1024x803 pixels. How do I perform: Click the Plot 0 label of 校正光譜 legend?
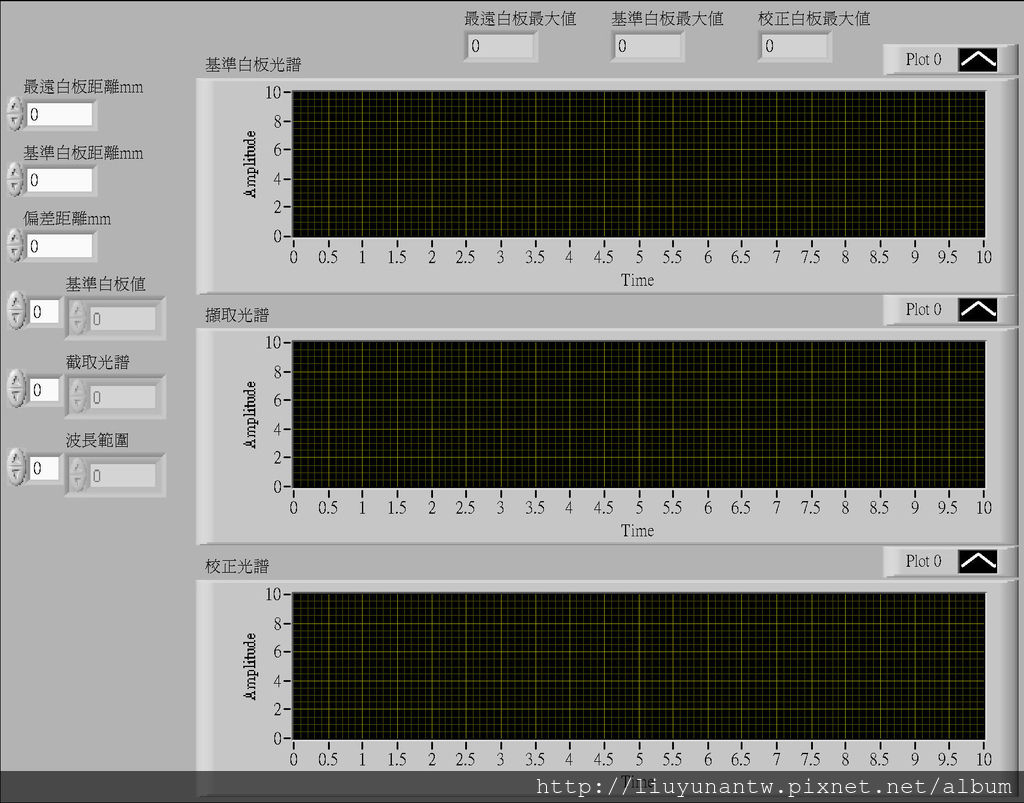[923, 562]
